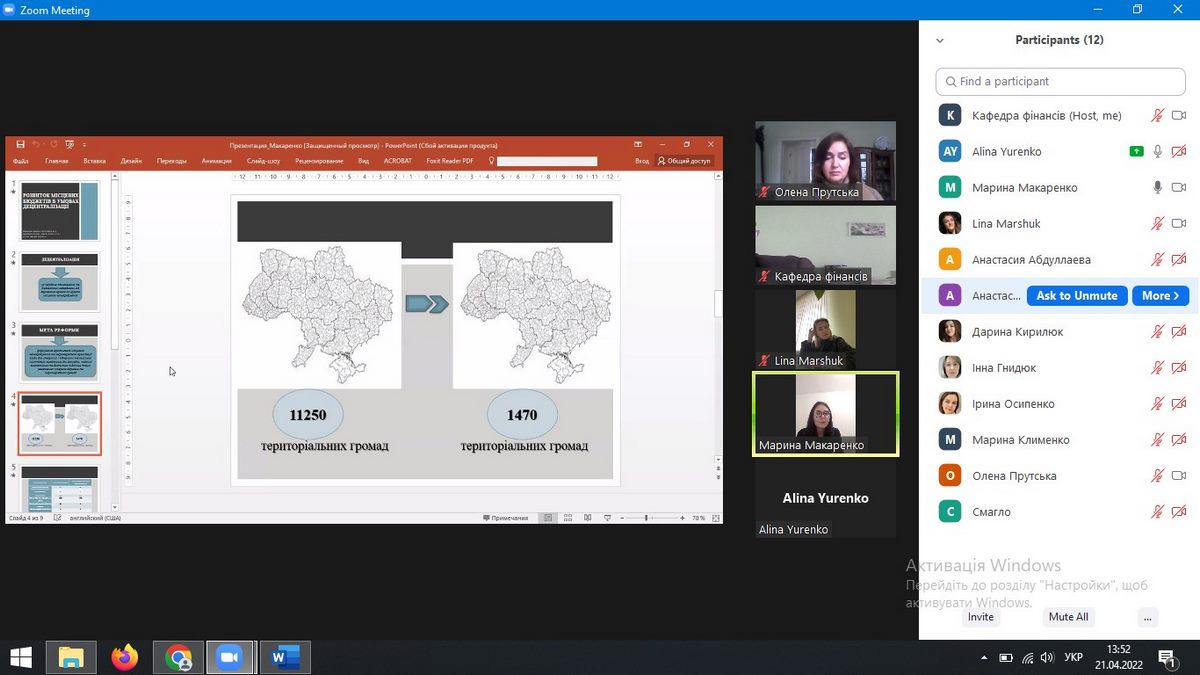Screen dimensions: 1200x675
Task: Click the disabled camera icon for Смагло
Action: point(1179,512)
